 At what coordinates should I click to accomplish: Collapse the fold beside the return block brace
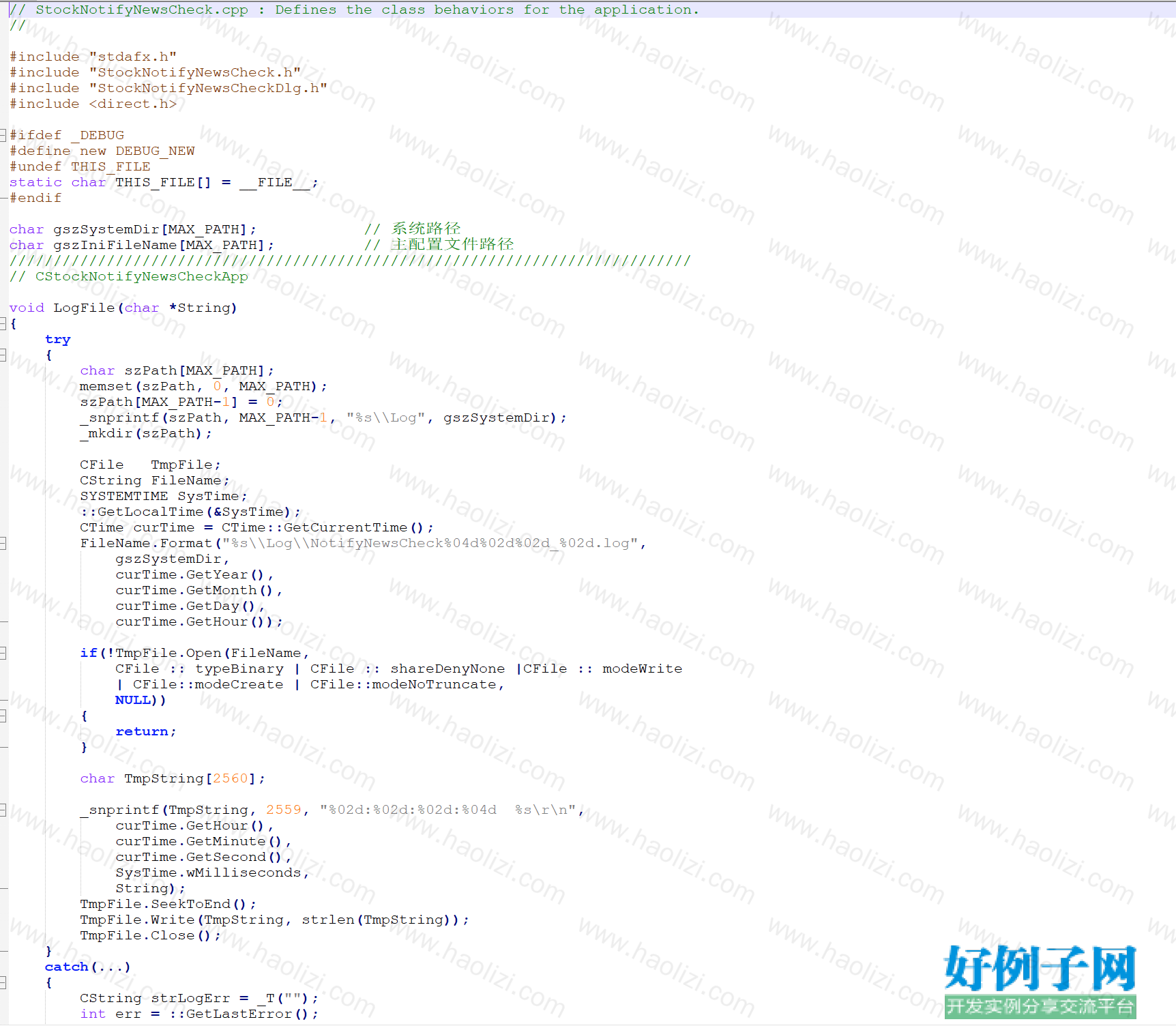(3, 716)
